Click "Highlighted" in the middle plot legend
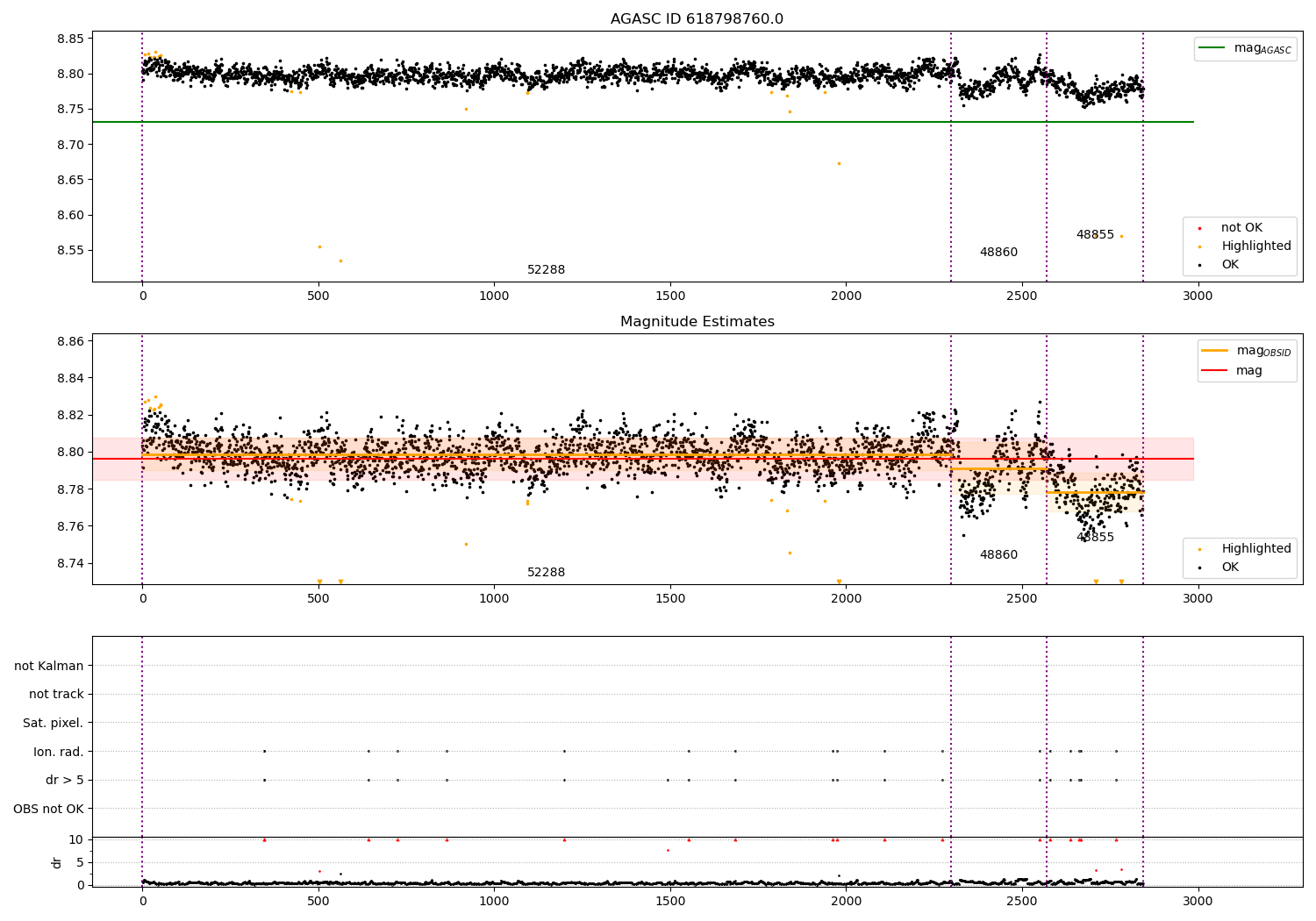The width and height of the screenshot is (1316, 921). tap(1256, 549)
